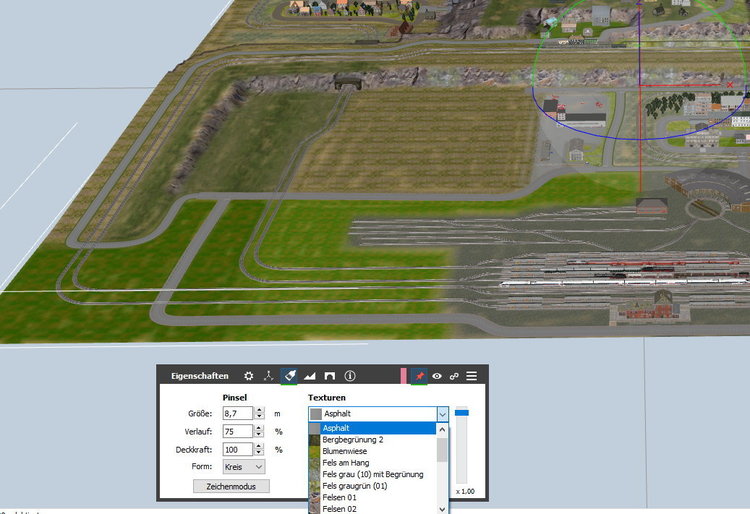This screenshot has width=750, height=514.
Task: Open the general settings gear tab
Action: (x=249, y=376)
